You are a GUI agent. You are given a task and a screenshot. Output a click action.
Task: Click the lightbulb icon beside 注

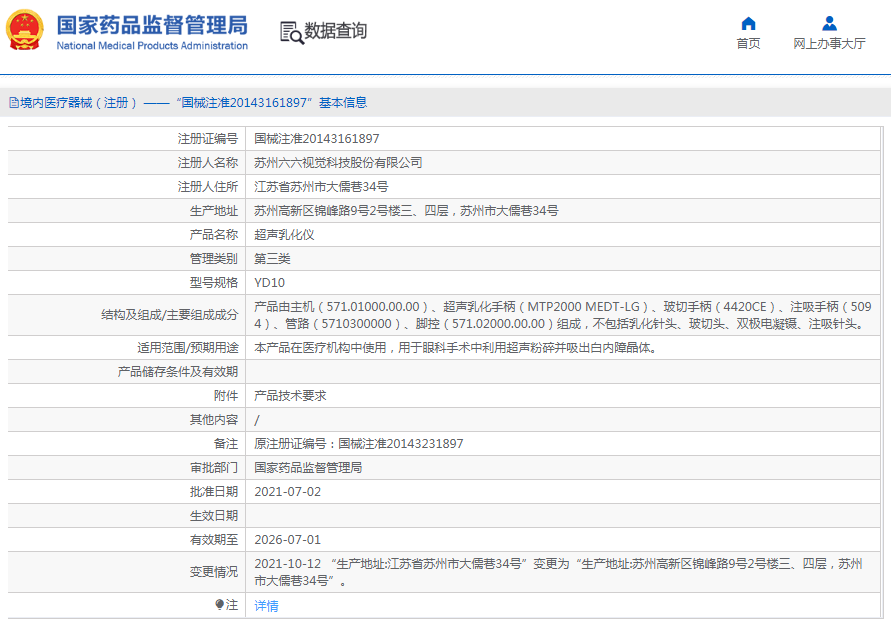[x=220, y=605]
